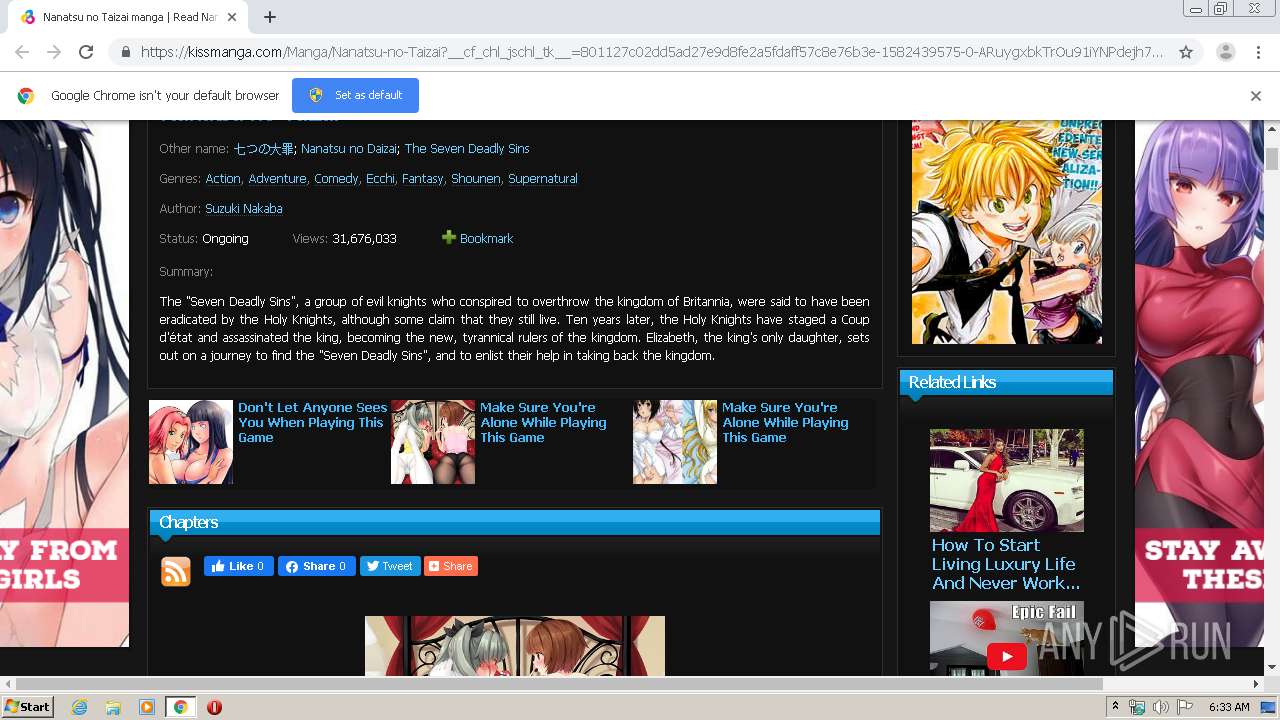The width and height of the screenshot is (1280, 720).
Task: Close the Nanatsu no Taizai tab
Action: (232, 17)
